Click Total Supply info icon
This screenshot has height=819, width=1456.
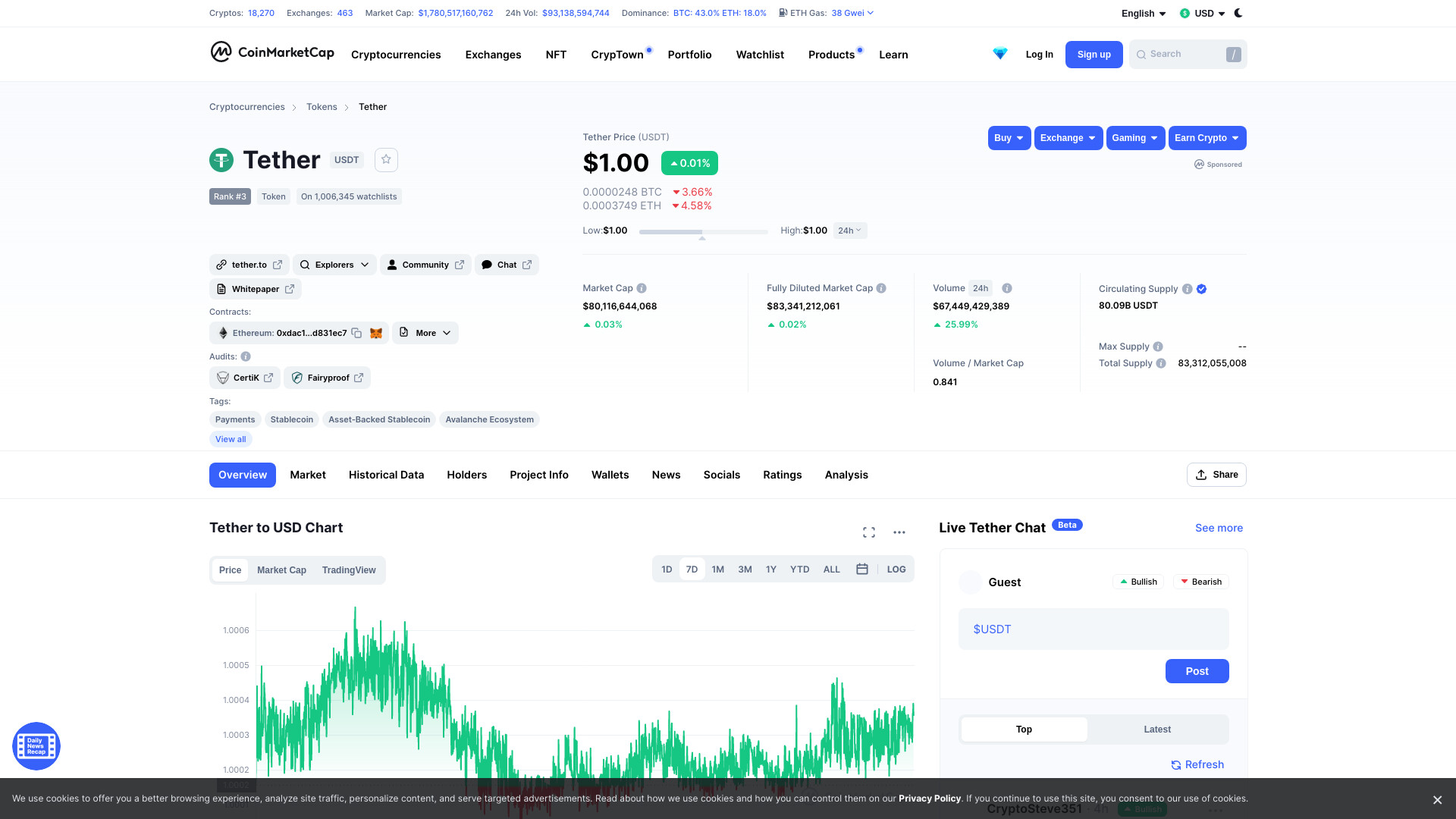1161,363
